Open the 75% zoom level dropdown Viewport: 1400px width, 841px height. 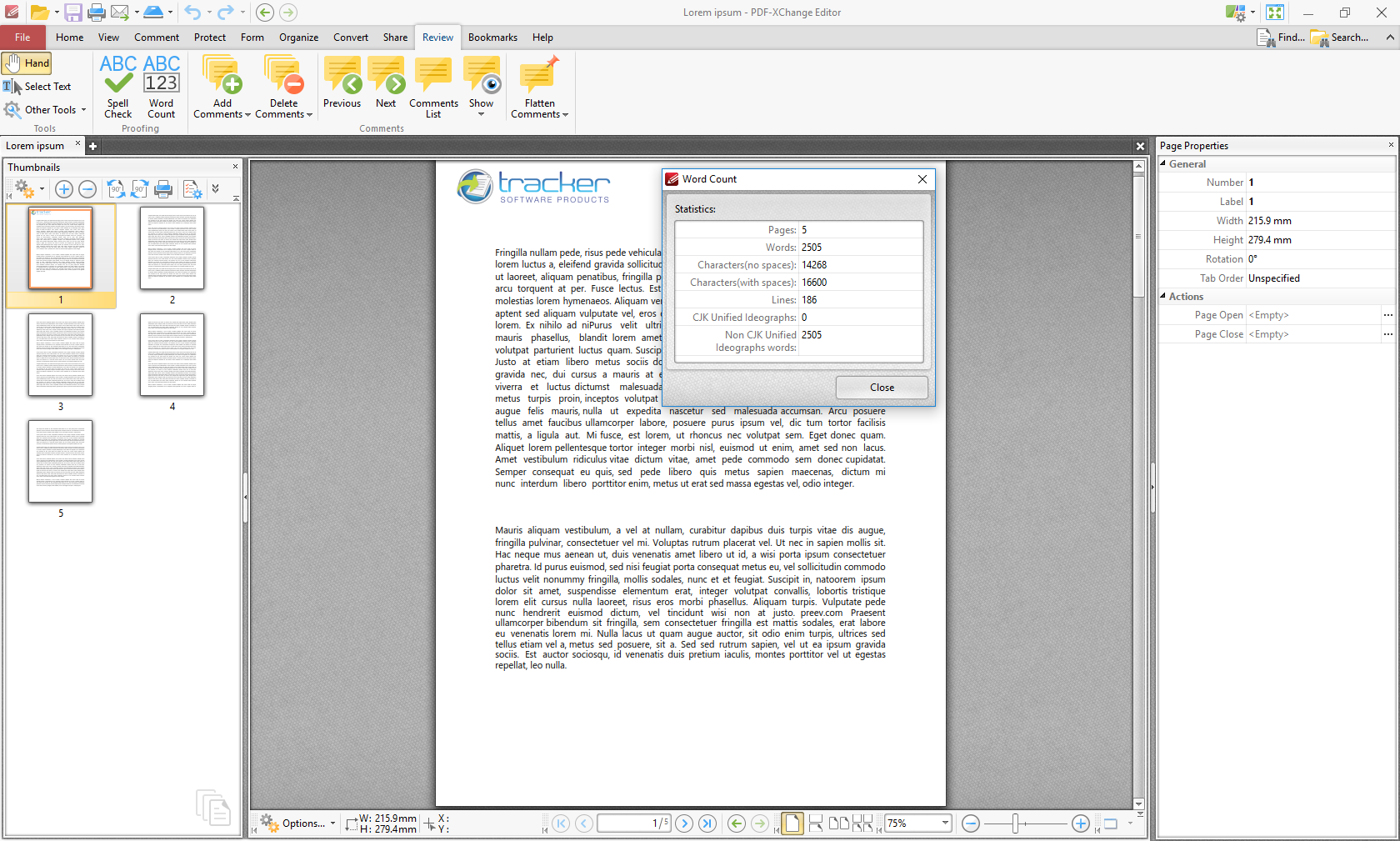[x=945, y=823]
